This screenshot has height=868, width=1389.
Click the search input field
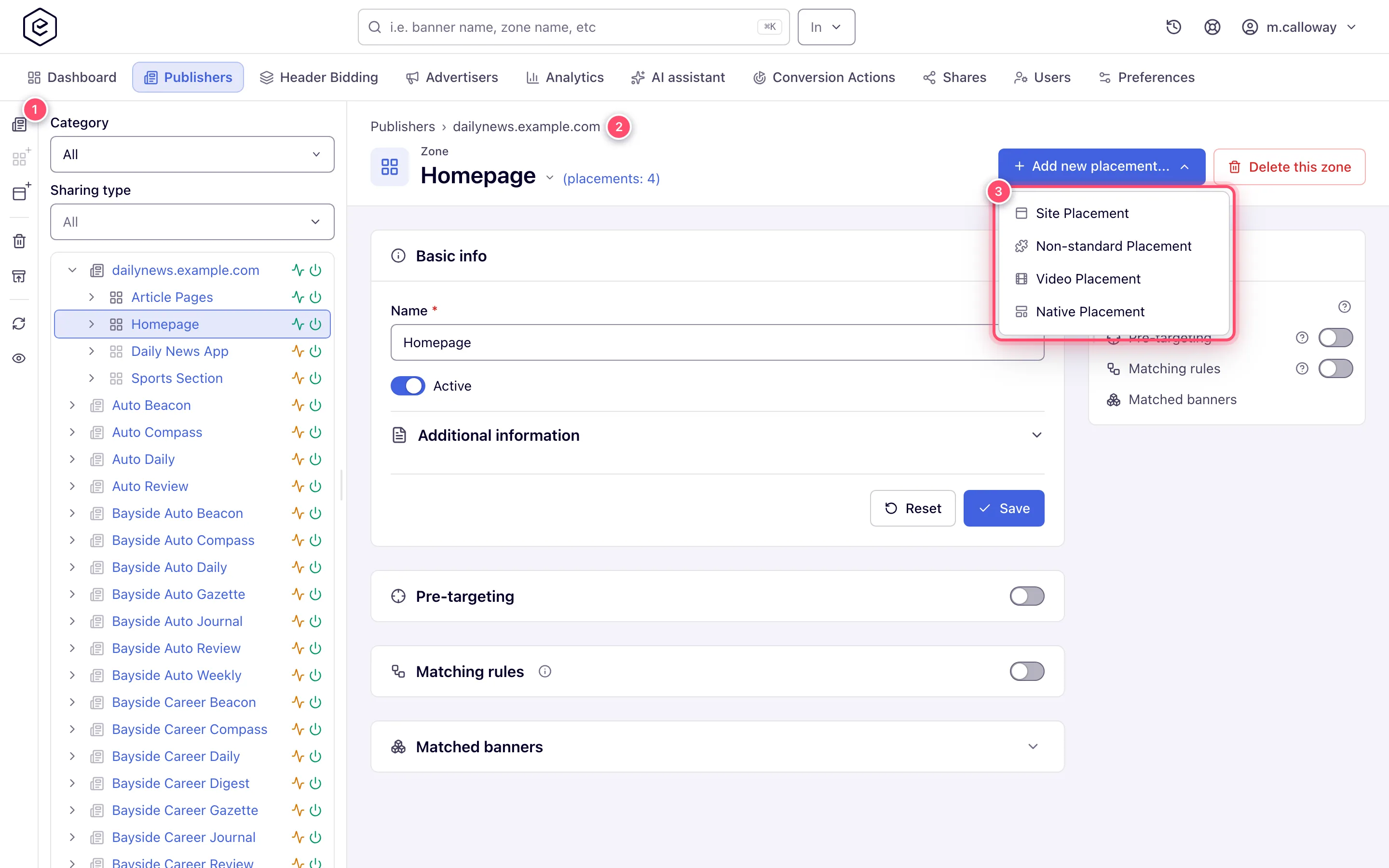573,27
